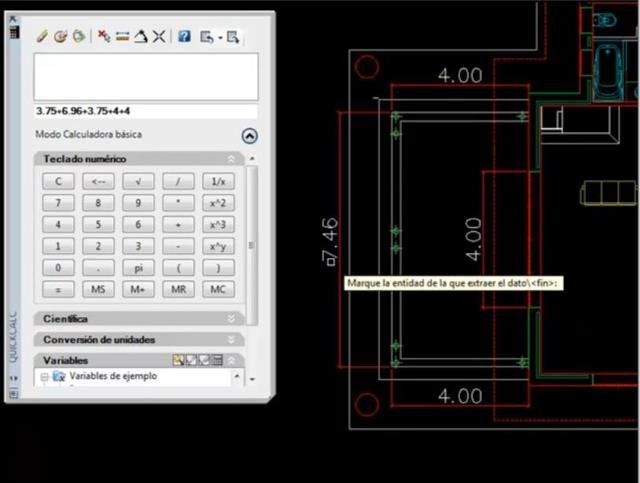Click the panel scrollbar up arrow

click(252, 158)
